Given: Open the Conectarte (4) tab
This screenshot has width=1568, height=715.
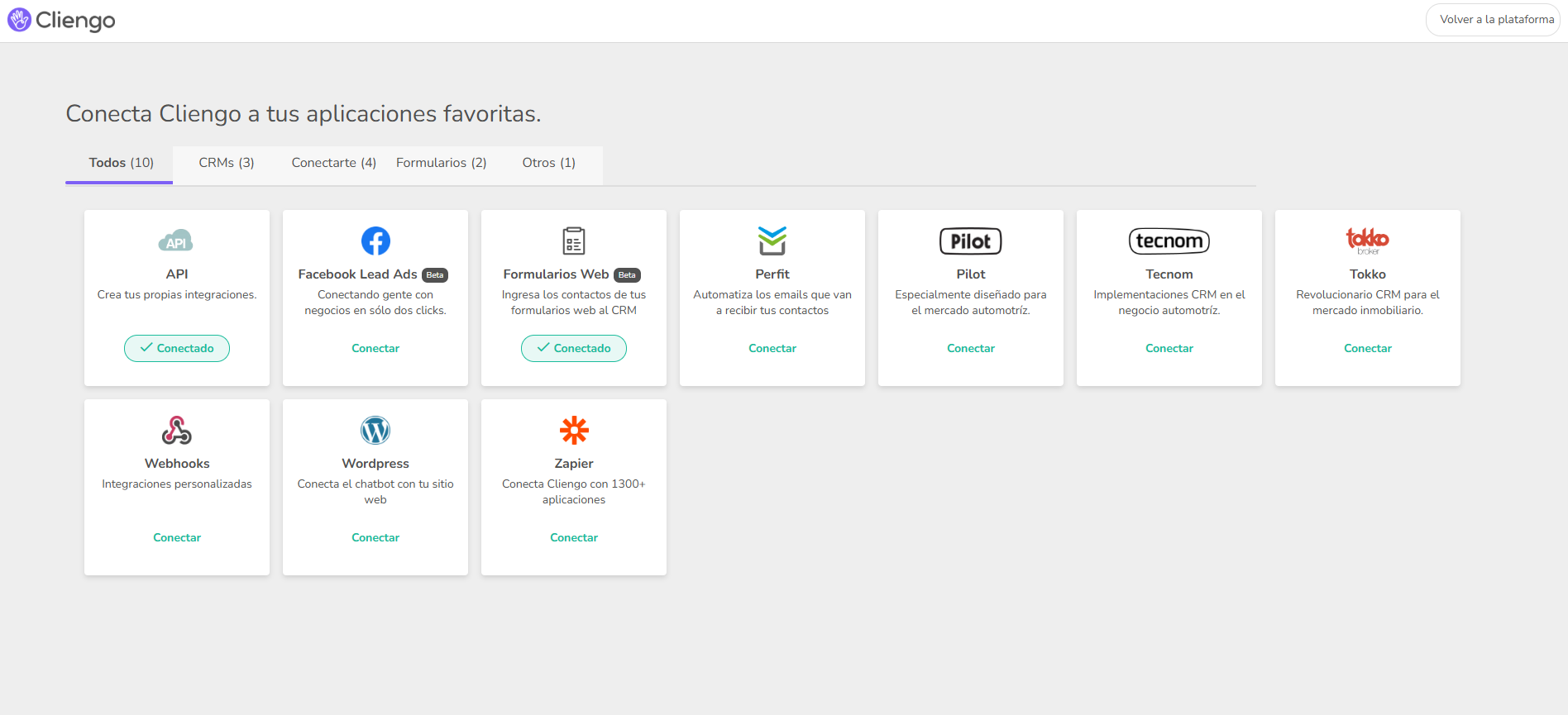Looking at the screenshot, I should pyautogui.click(x=334, y=163).
